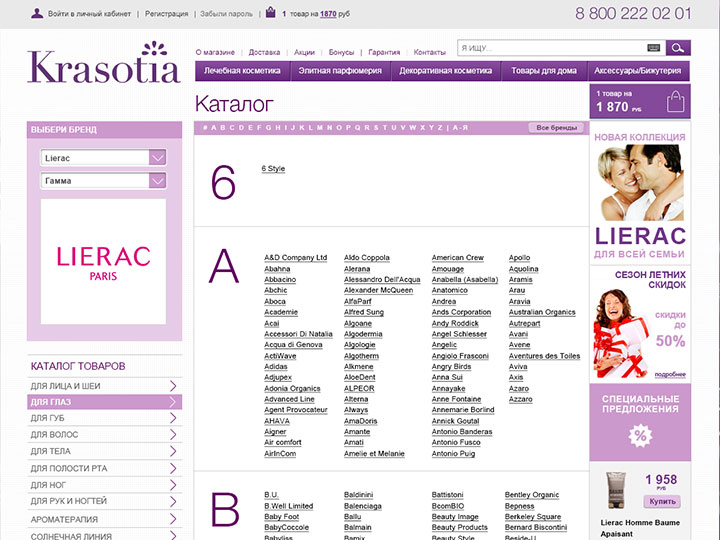Open the virtual keyboard icon in the search field

653,48
